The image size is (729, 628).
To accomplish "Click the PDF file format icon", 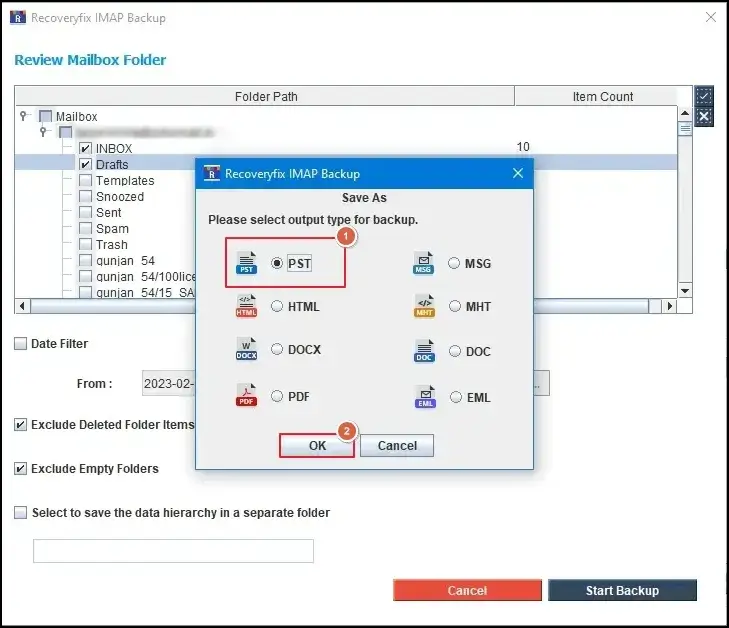I will pos(246,395).
